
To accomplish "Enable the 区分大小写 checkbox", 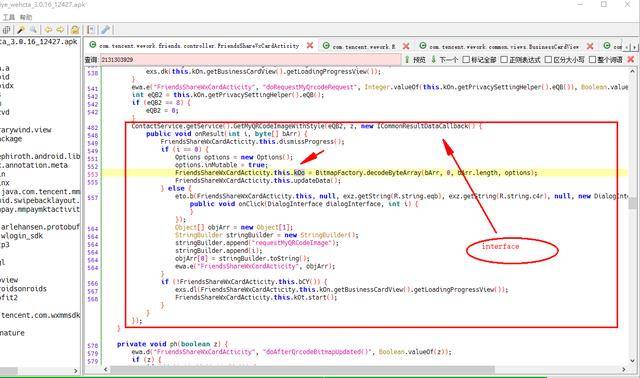I will point(548,60).
